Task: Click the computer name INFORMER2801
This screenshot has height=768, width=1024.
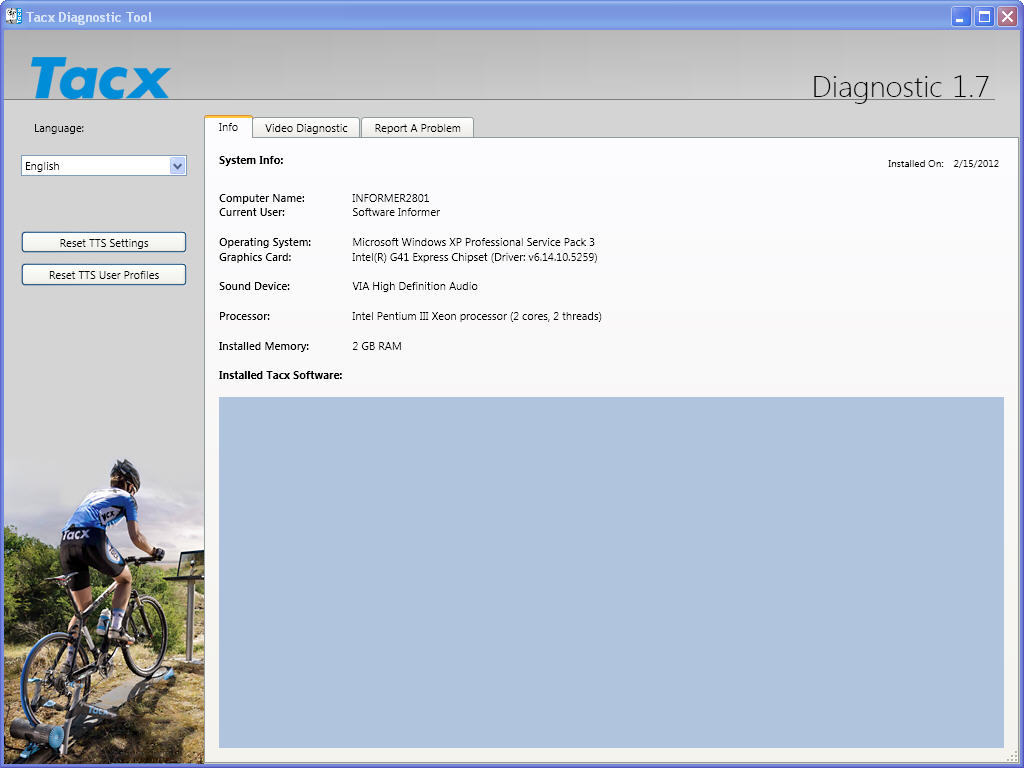Action: (391, 198)
